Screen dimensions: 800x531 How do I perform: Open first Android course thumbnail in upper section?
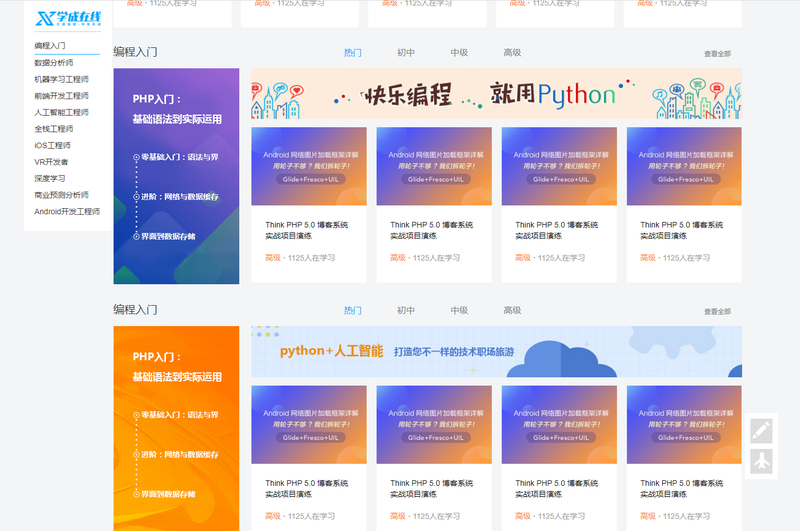tap(309, 166)
